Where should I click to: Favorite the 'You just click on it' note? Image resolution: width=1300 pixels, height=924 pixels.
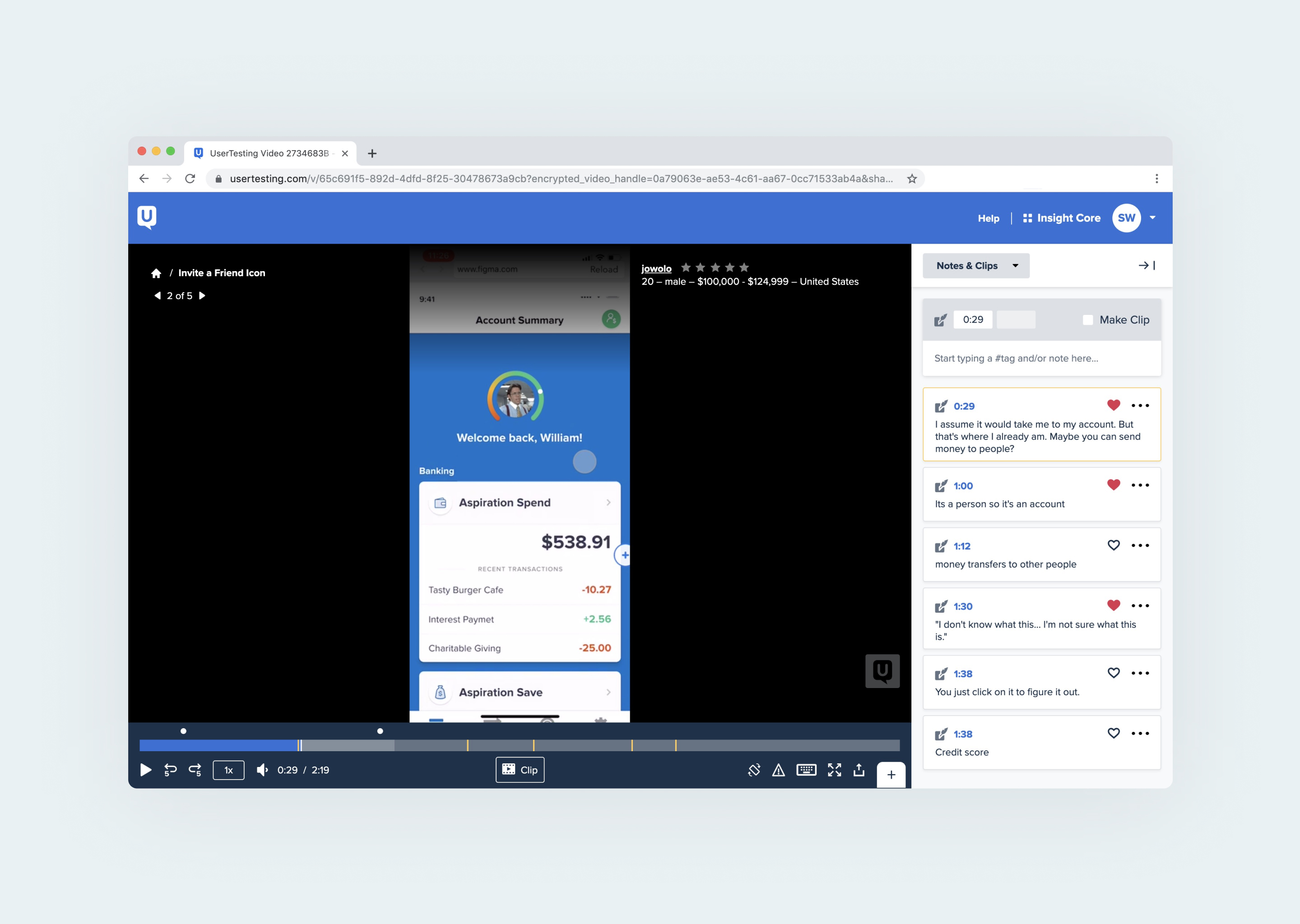(1113, 673)
